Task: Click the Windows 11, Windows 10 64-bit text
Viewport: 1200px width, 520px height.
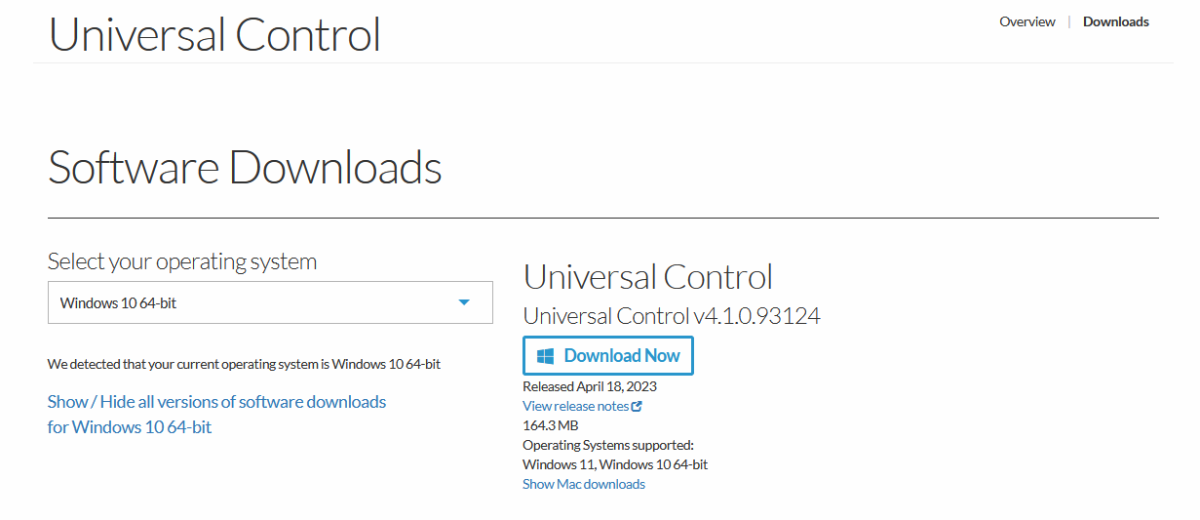Action: 615,464
